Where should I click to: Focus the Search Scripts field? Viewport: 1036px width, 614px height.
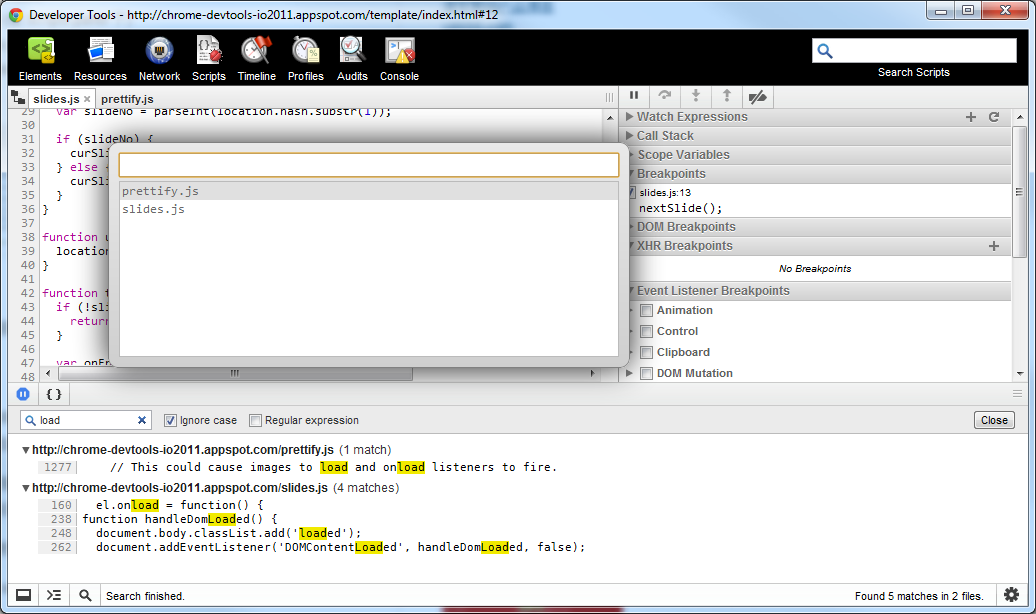coord(914,51)
